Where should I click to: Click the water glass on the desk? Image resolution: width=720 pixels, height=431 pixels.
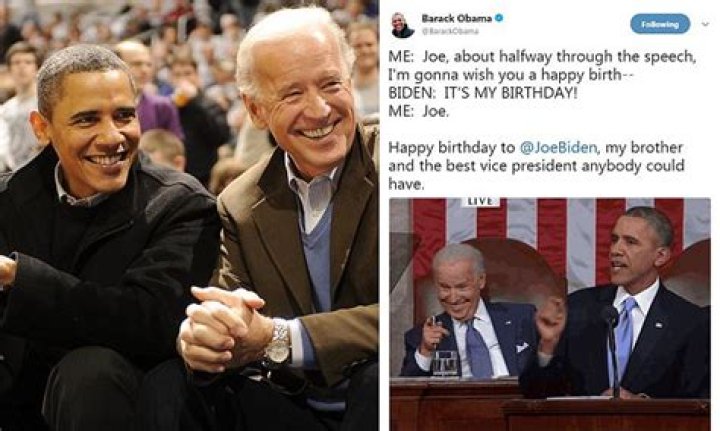tap(444, 364)
